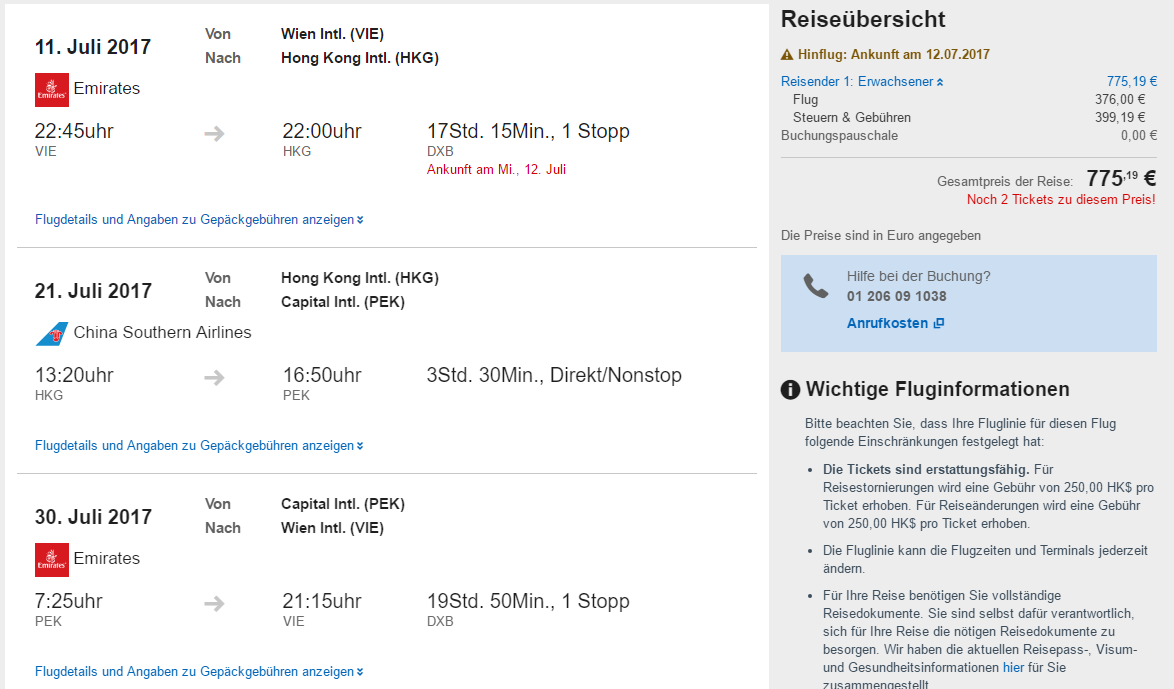Viewport: 1174px width, 689px height.
Task: Click the phone number 01 206 09 1038
Action: click(x=896, y=296)
